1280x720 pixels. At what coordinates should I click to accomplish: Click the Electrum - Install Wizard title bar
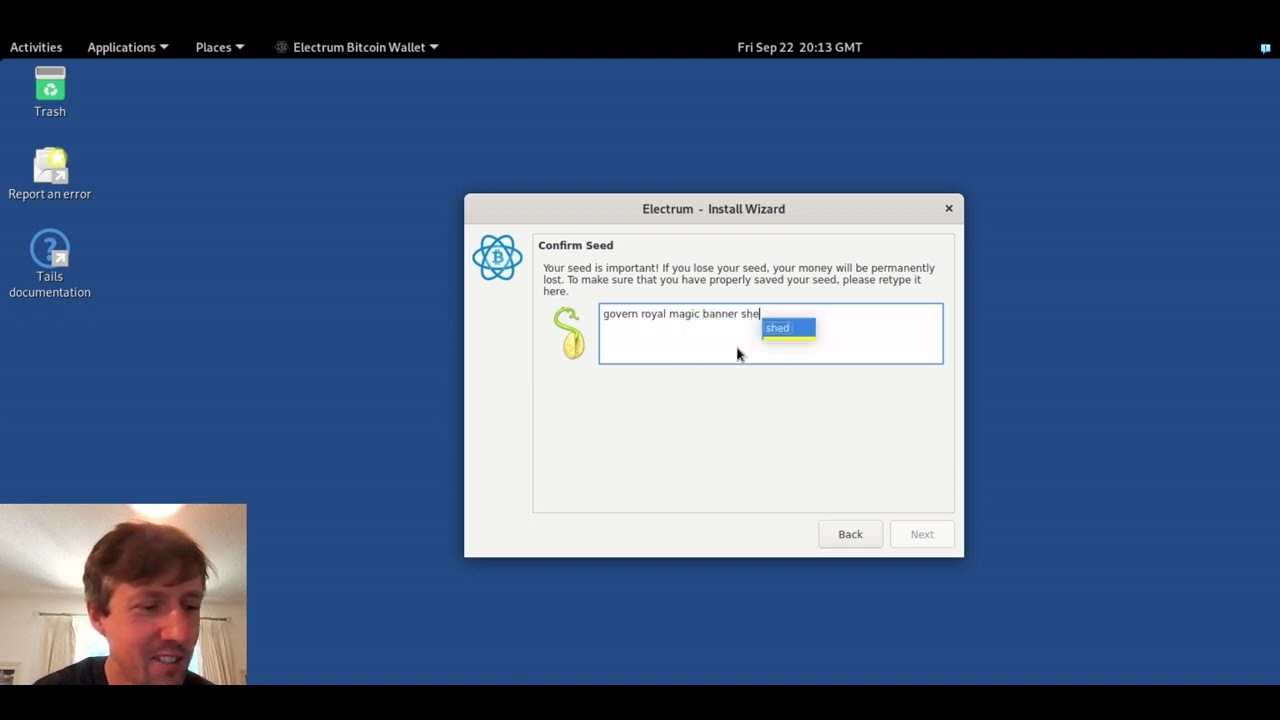coord(713,209)
